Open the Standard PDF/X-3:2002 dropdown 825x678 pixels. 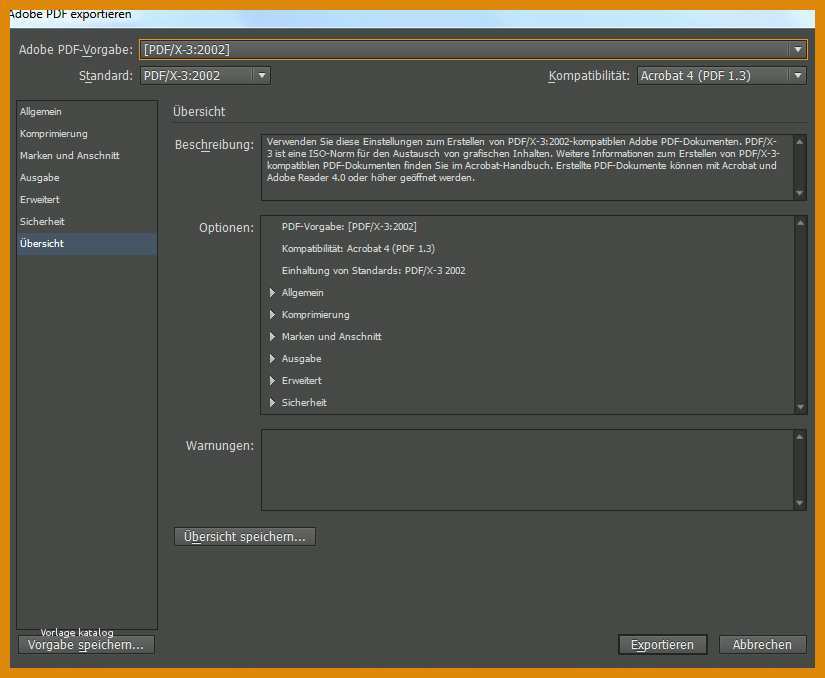coord(205,76)
